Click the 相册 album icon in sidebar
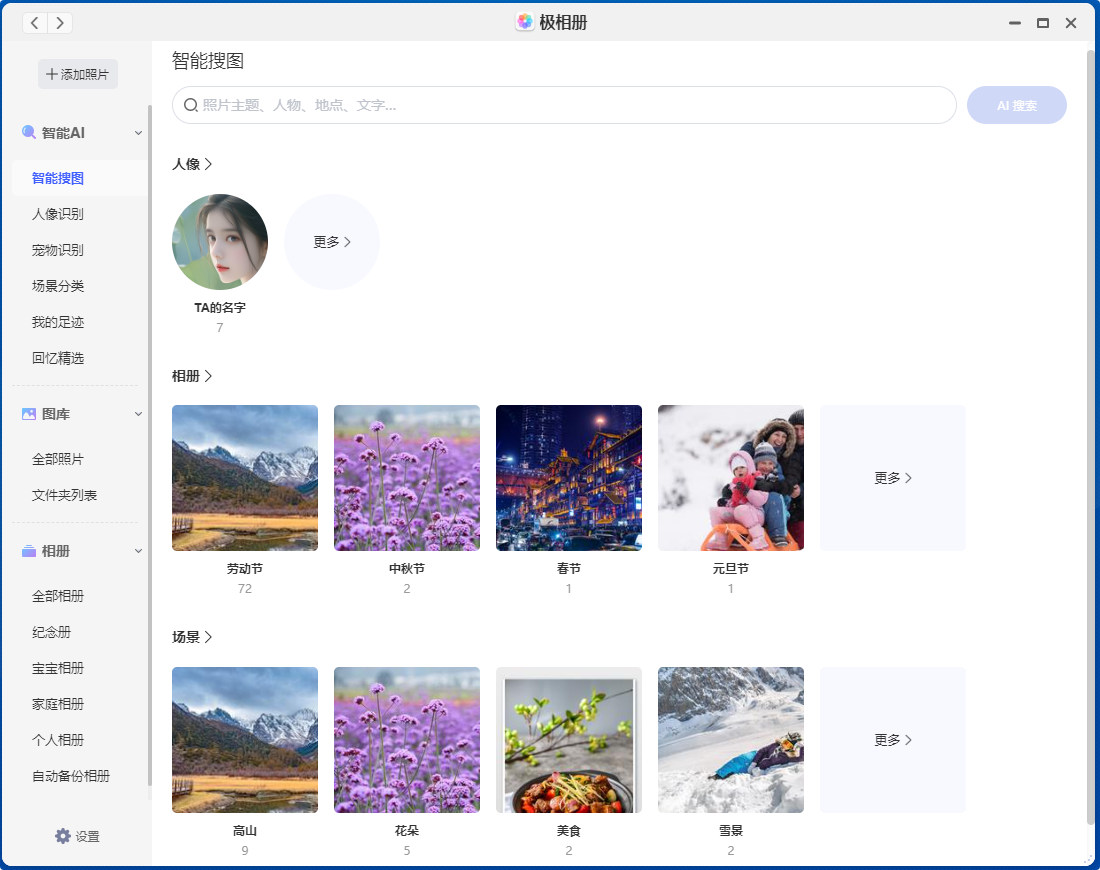Image resolution: width=1100 pixels, height=870 pixels. [x=29, y=551]
